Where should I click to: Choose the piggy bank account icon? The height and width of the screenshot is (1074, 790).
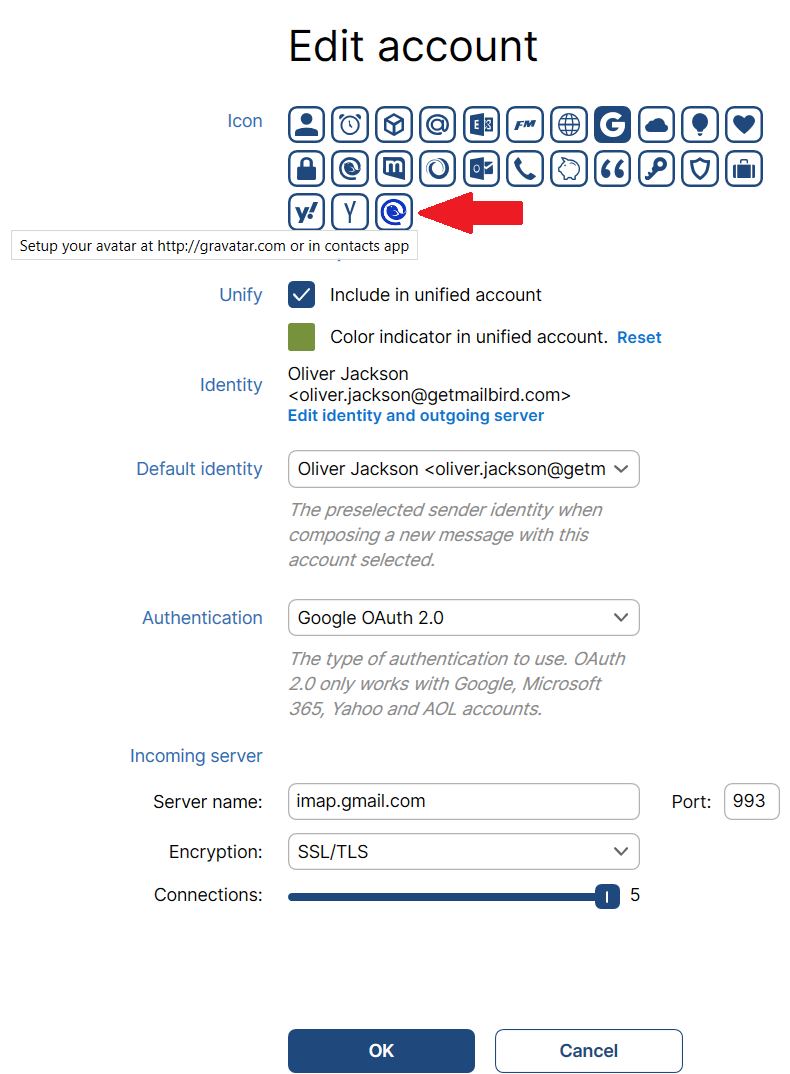click(x=568, y=168)
